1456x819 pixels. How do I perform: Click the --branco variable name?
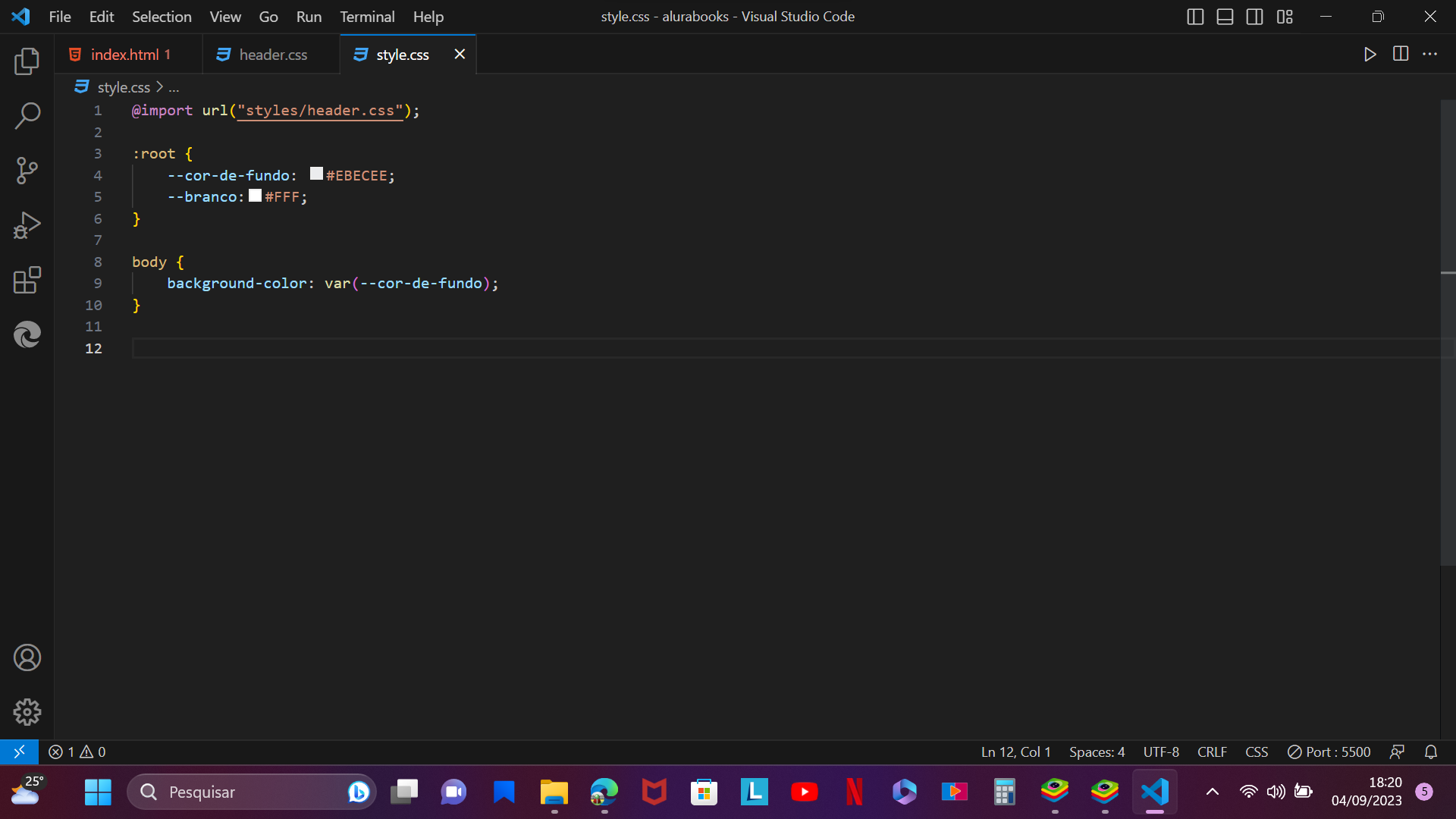202,197
